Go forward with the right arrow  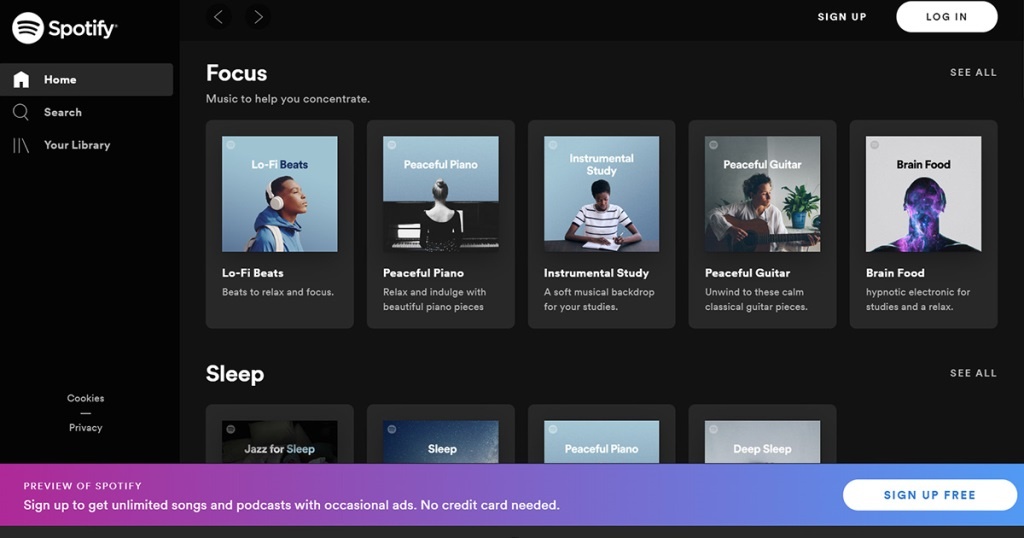pyautogui.click(x=258, y=16)
